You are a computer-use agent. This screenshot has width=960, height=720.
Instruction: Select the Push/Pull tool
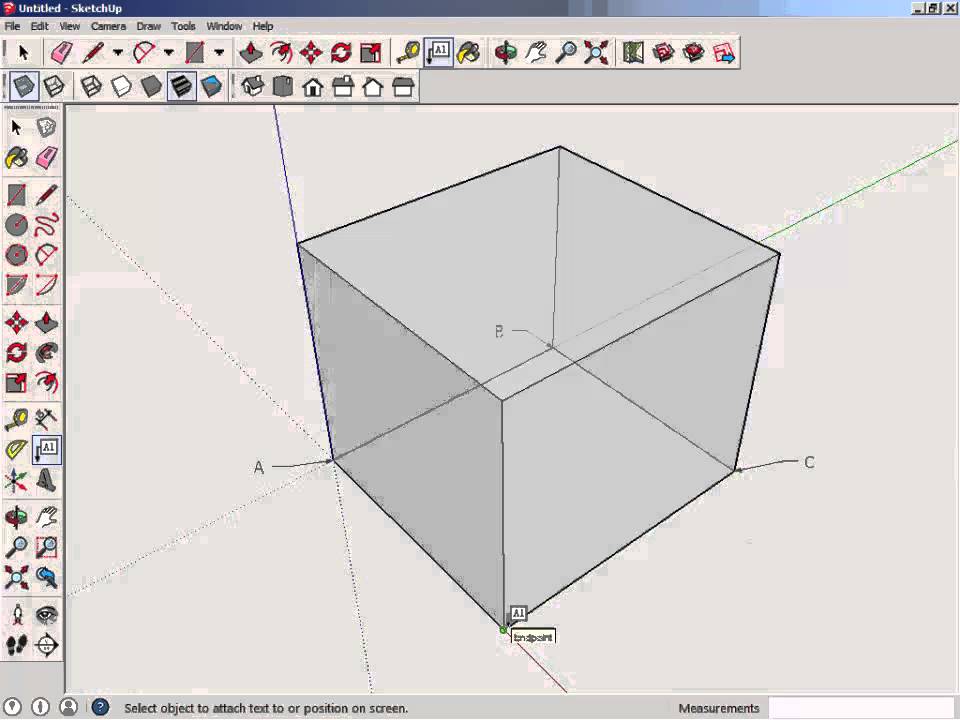[x=250, y=52]
